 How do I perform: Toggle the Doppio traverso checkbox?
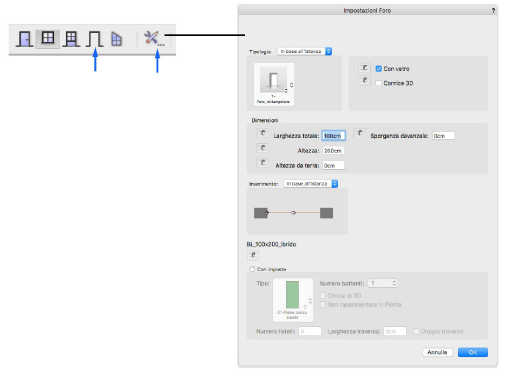[x=416, y=331]
